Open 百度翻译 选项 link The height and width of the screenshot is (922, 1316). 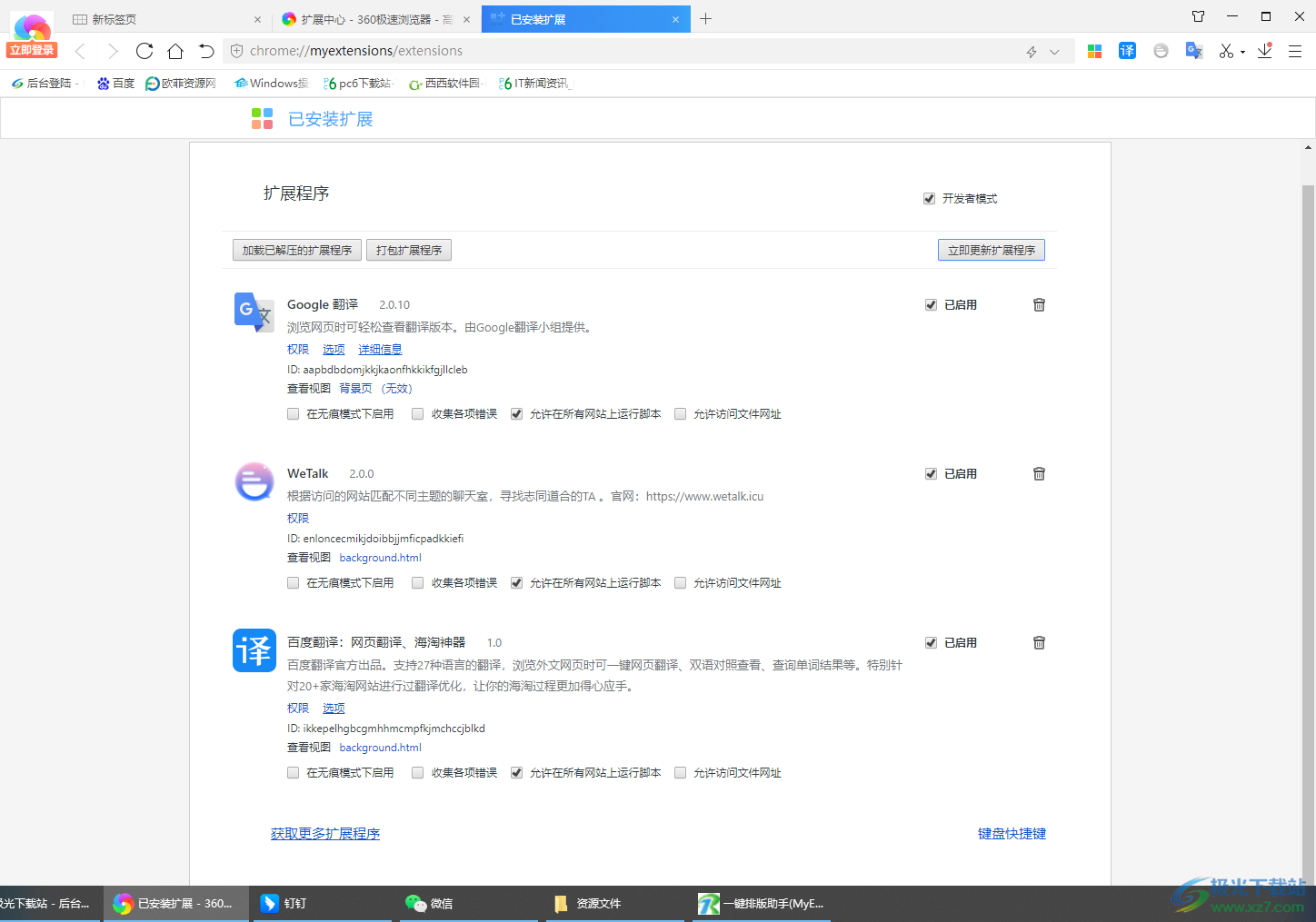(x=334, y=709)
